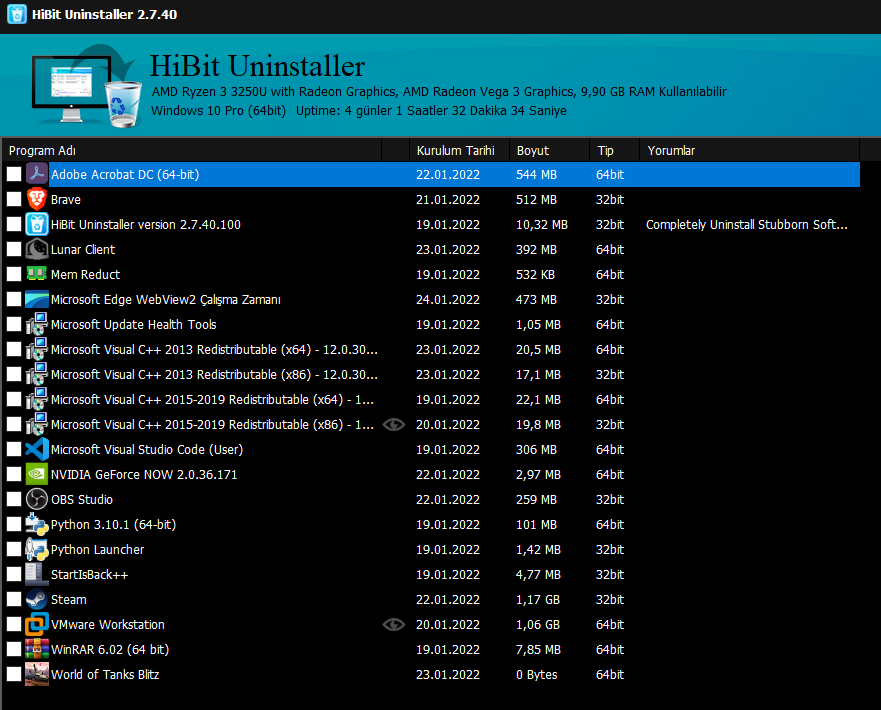The height and width of the screenshot is (710, 881).
Task: Click the 1,06 GB size of VMware
Action: (538, 625)
